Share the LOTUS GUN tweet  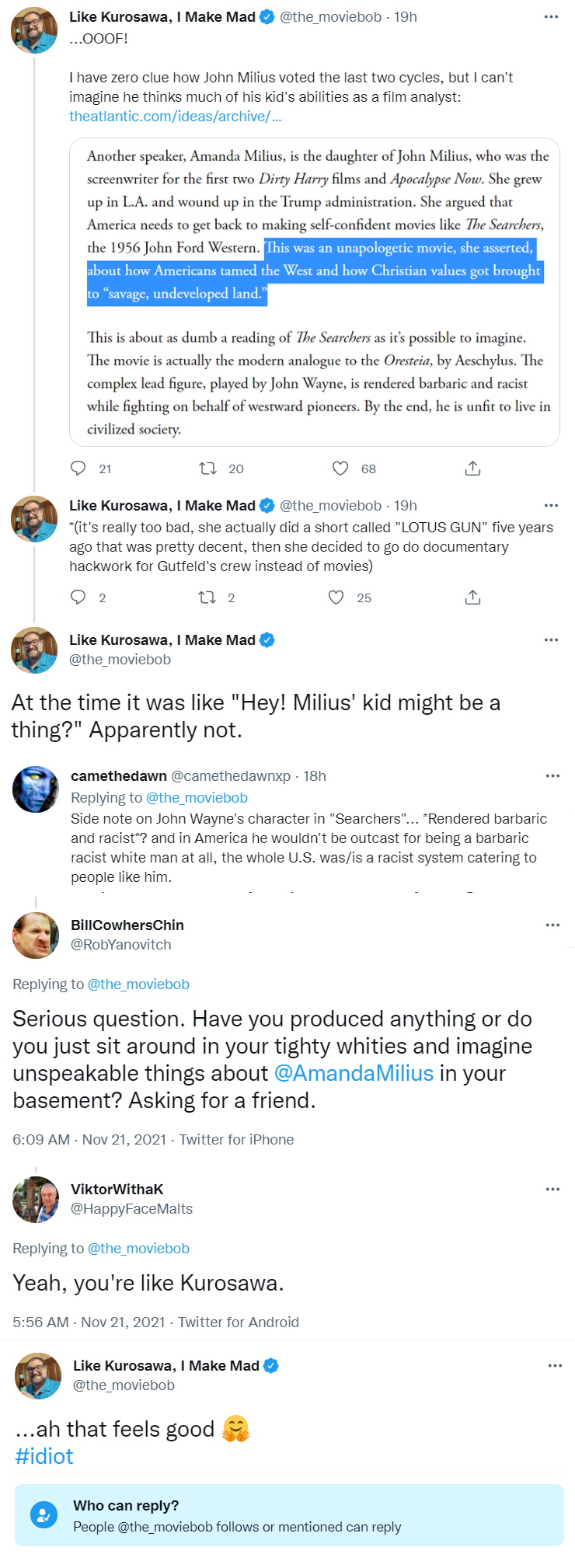[x=472, y=598]
